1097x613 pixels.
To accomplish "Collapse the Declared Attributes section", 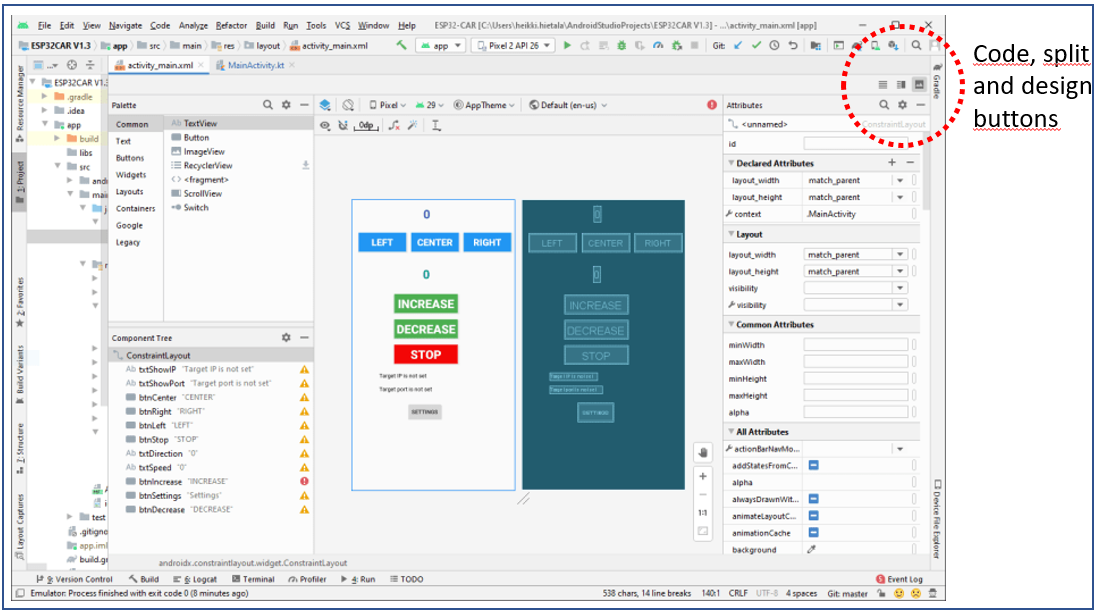I will click(732, 163).
